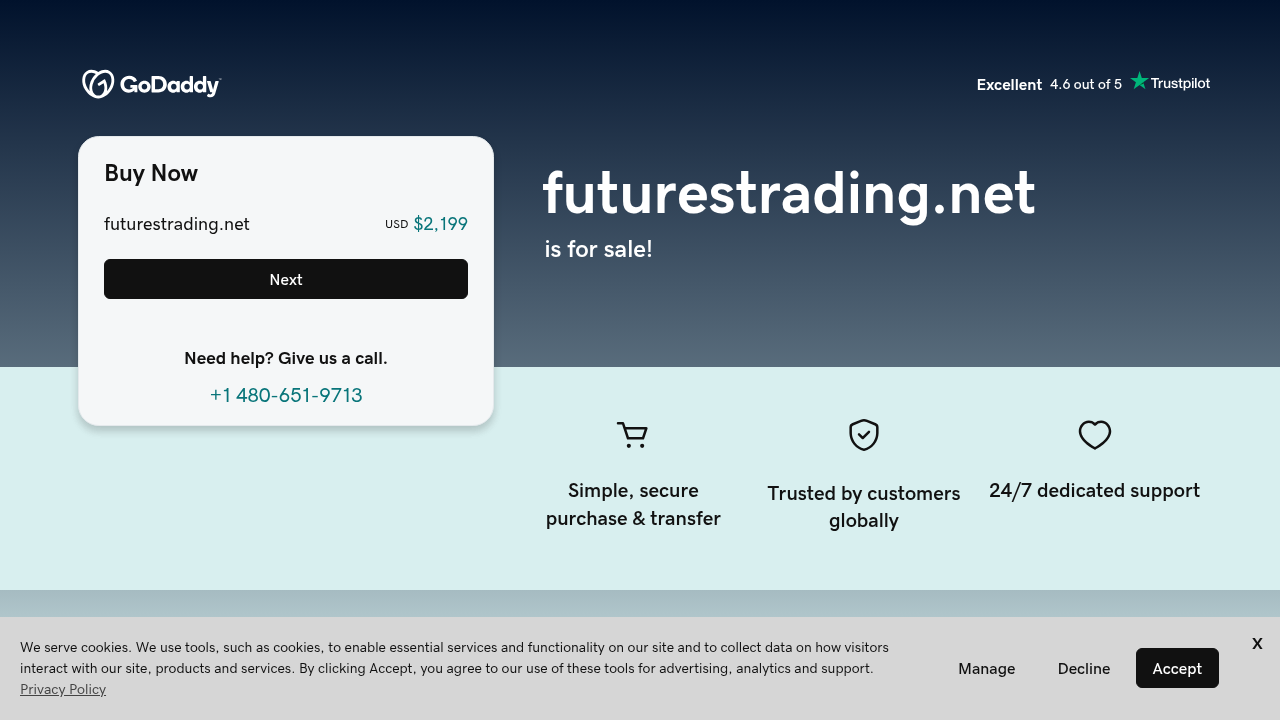Click the $2,199 price

click(x=440, y=224)
